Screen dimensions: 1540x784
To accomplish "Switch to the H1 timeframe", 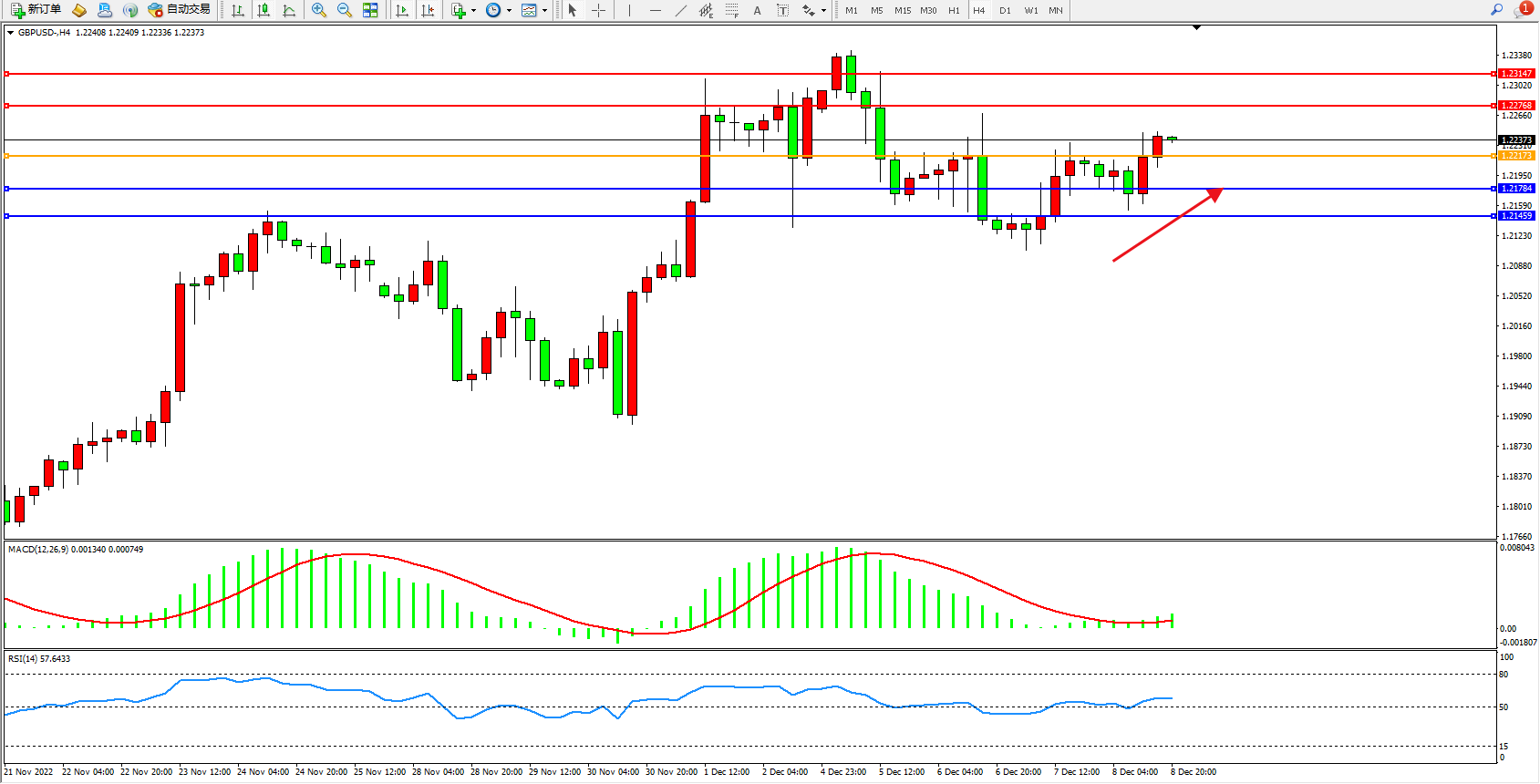I will point(954,10).
